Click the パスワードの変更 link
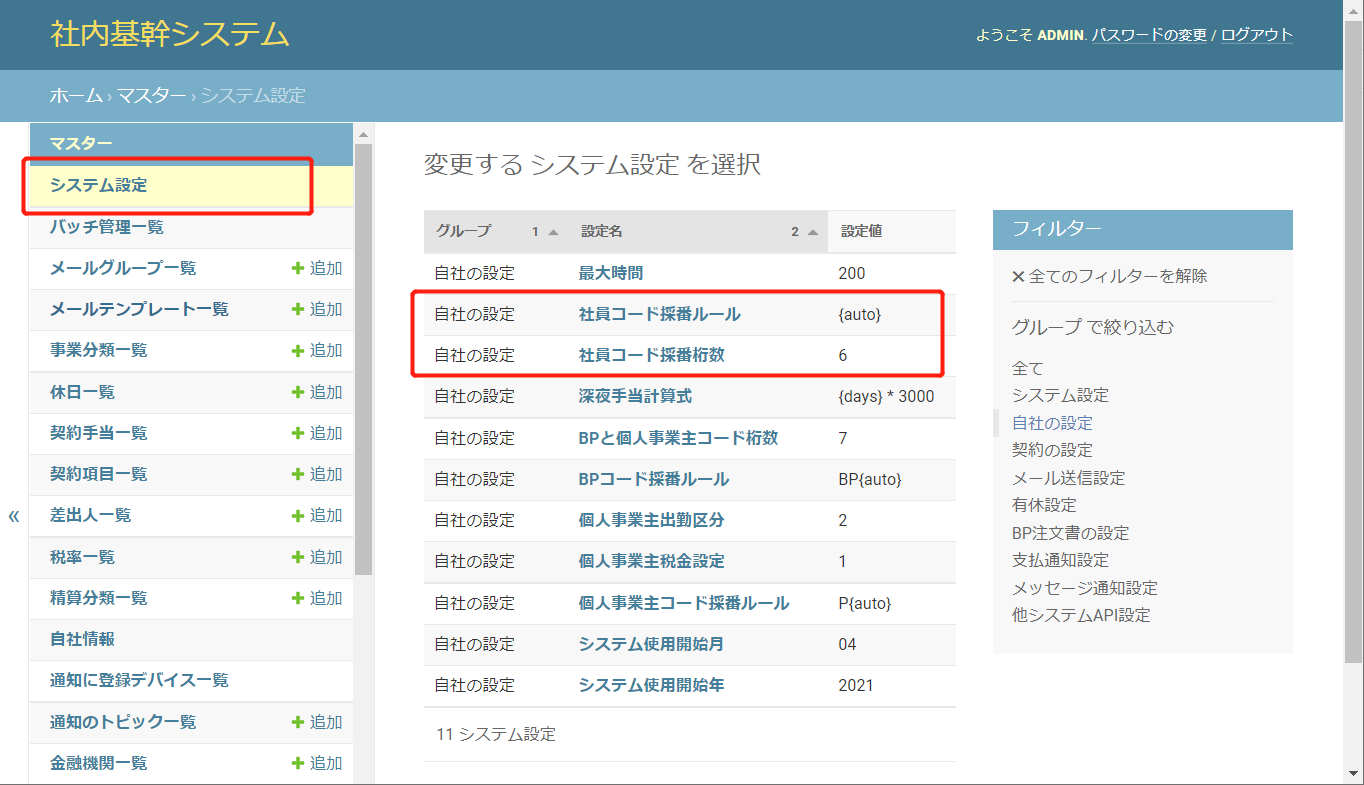Viewport: 1364px width, 785px height. [1149, 35]
